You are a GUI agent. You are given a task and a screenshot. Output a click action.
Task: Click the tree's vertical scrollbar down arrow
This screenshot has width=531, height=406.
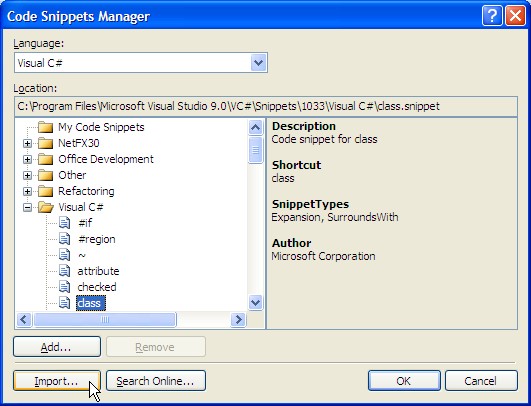255,302
